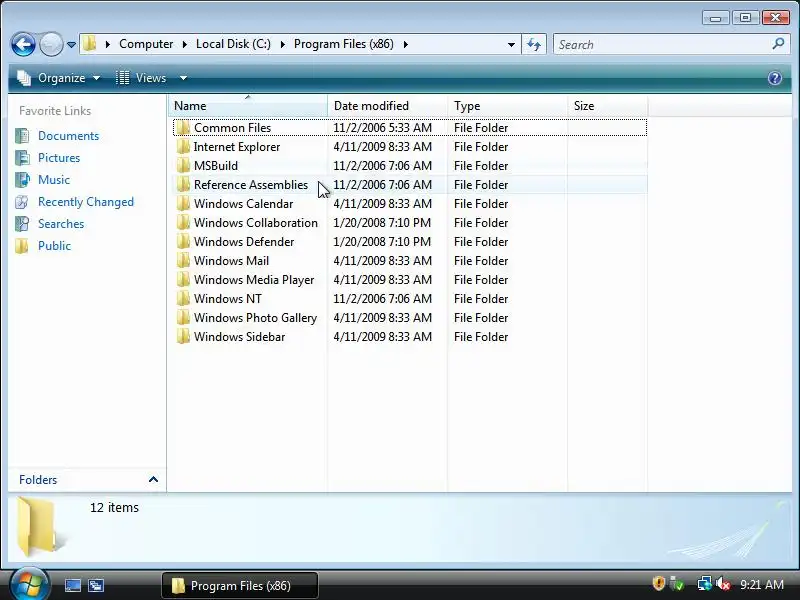This screenshot has width=800, height=600.
Task: Expand the arrow after Computer in breadcrumb
Action: point(185,44)
